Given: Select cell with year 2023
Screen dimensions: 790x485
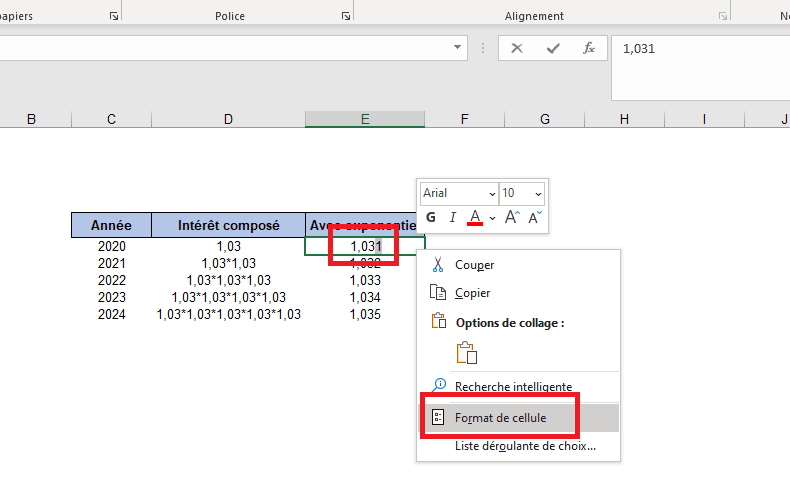Looking at the screenshot, I should [111, 297].
